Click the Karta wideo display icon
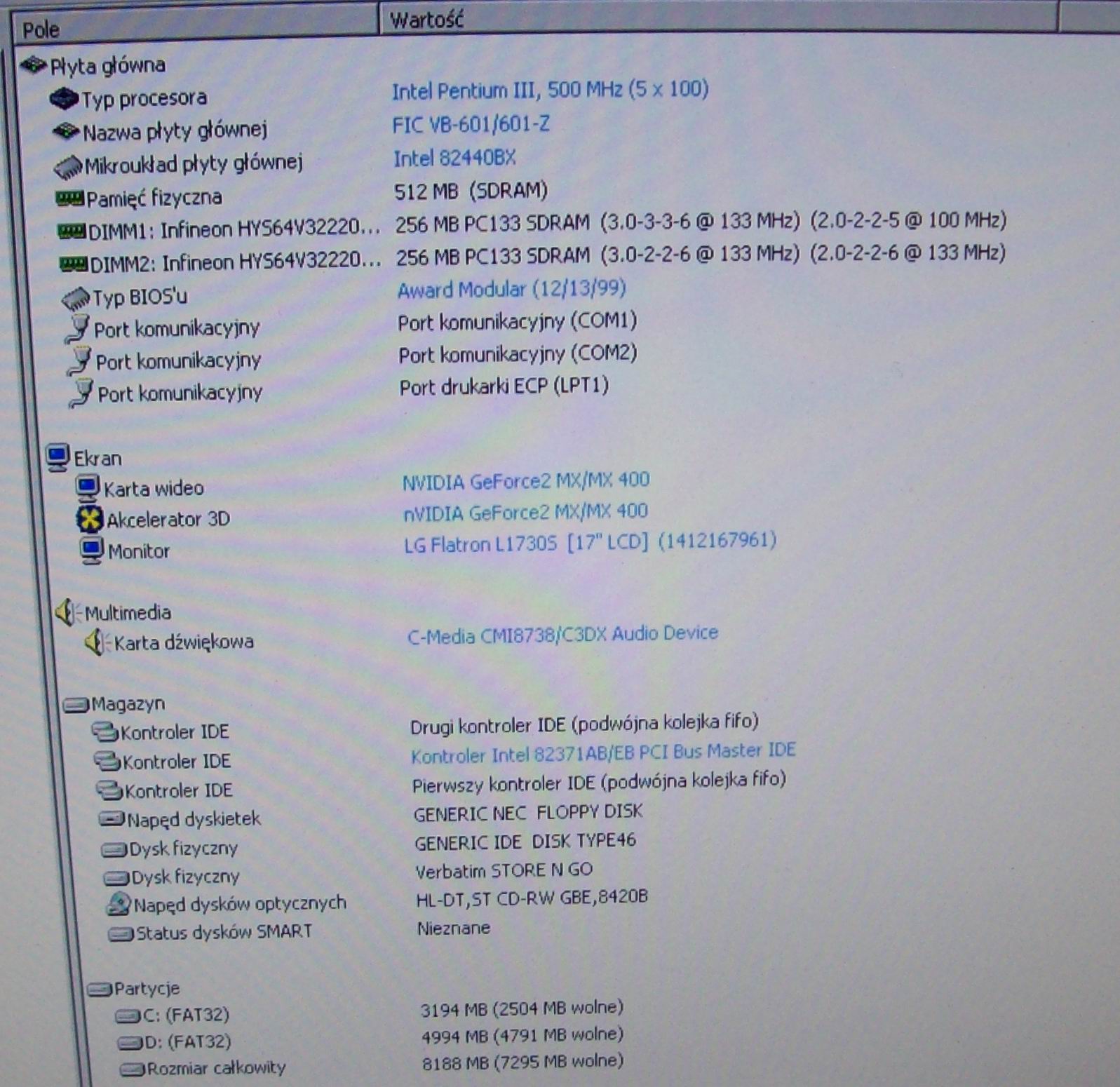This screenshot has height=1087, width=1120. tap(88, 488)
